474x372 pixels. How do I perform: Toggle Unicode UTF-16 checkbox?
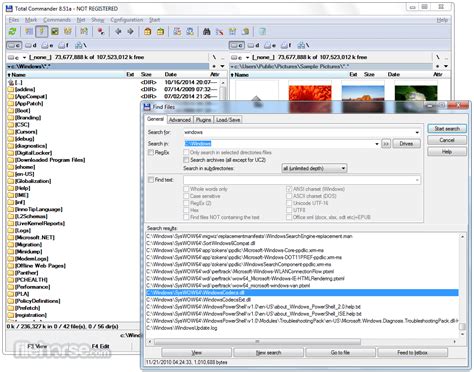coord(289,203)
